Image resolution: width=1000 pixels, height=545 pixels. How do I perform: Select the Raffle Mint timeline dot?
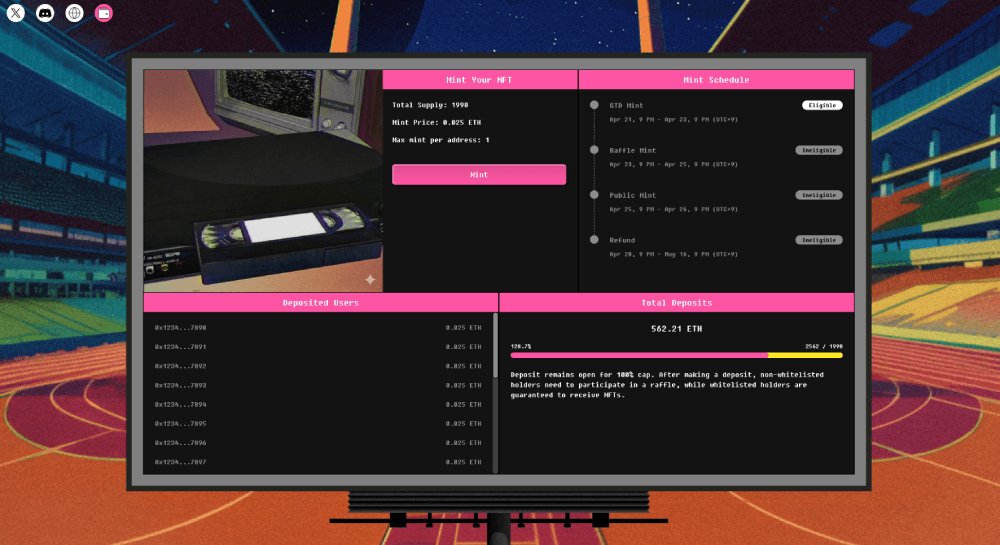tap(594, 150)
